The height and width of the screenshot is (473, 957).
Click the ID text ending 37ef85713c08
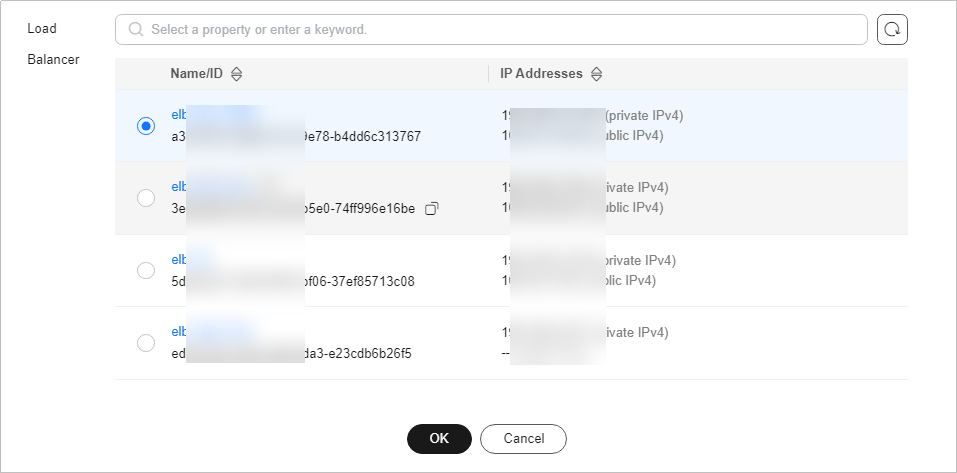point(293,281)
